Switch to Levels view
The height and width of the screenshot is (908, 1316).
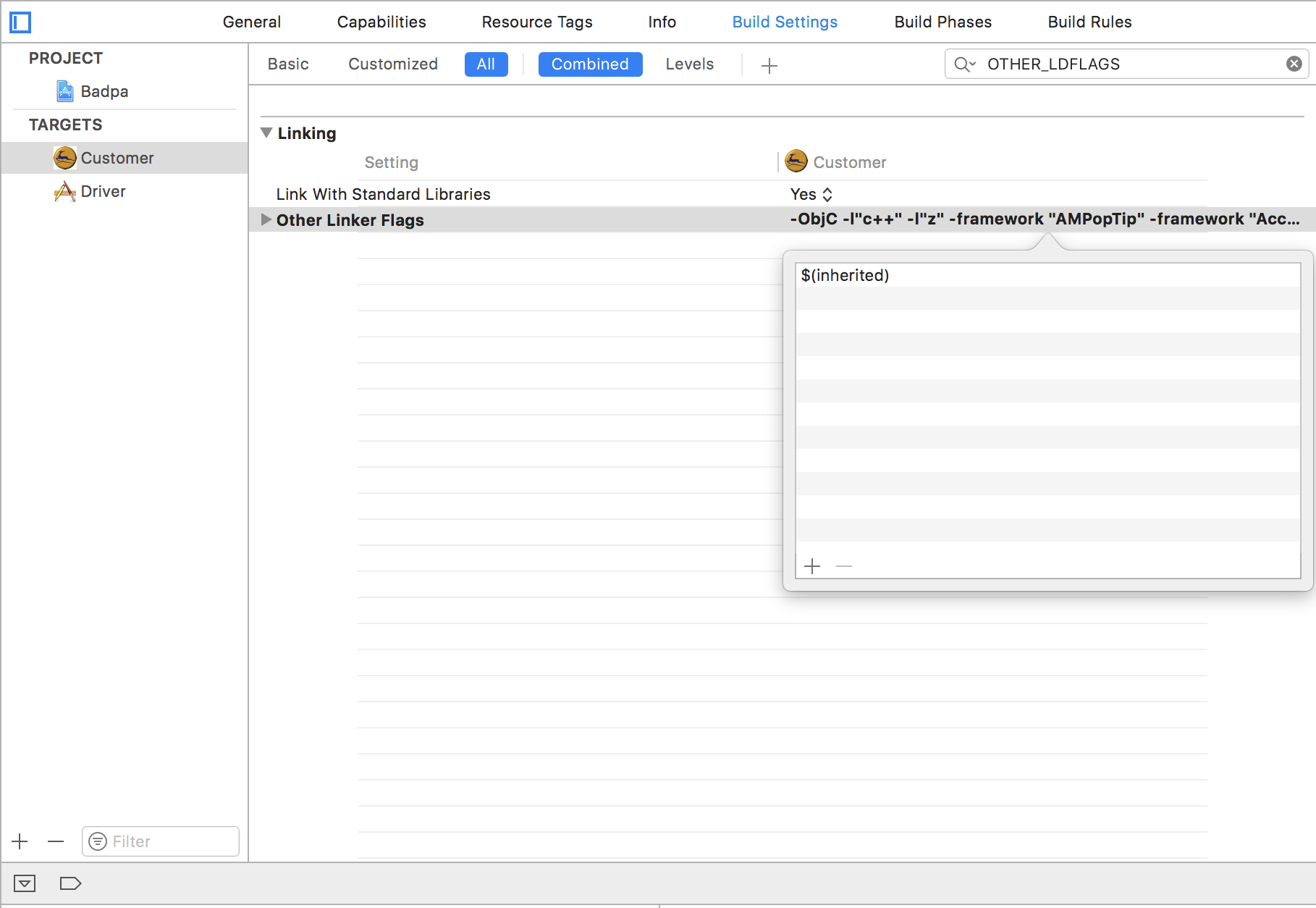coord(689,64)
